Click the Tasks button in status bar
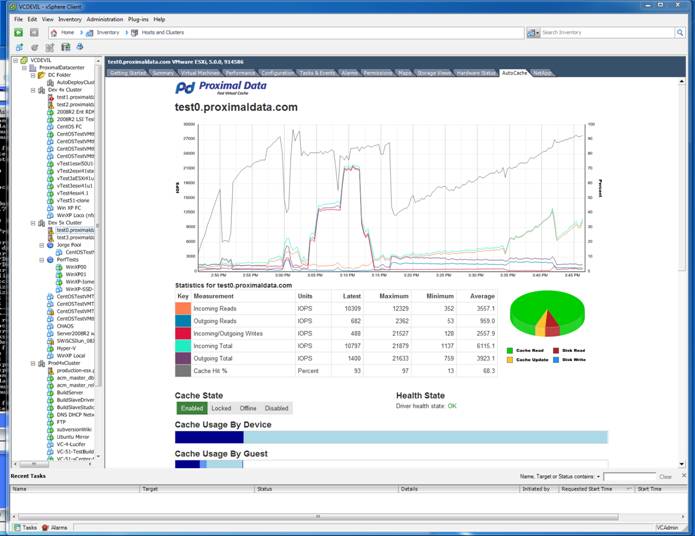 coord(25,528)
